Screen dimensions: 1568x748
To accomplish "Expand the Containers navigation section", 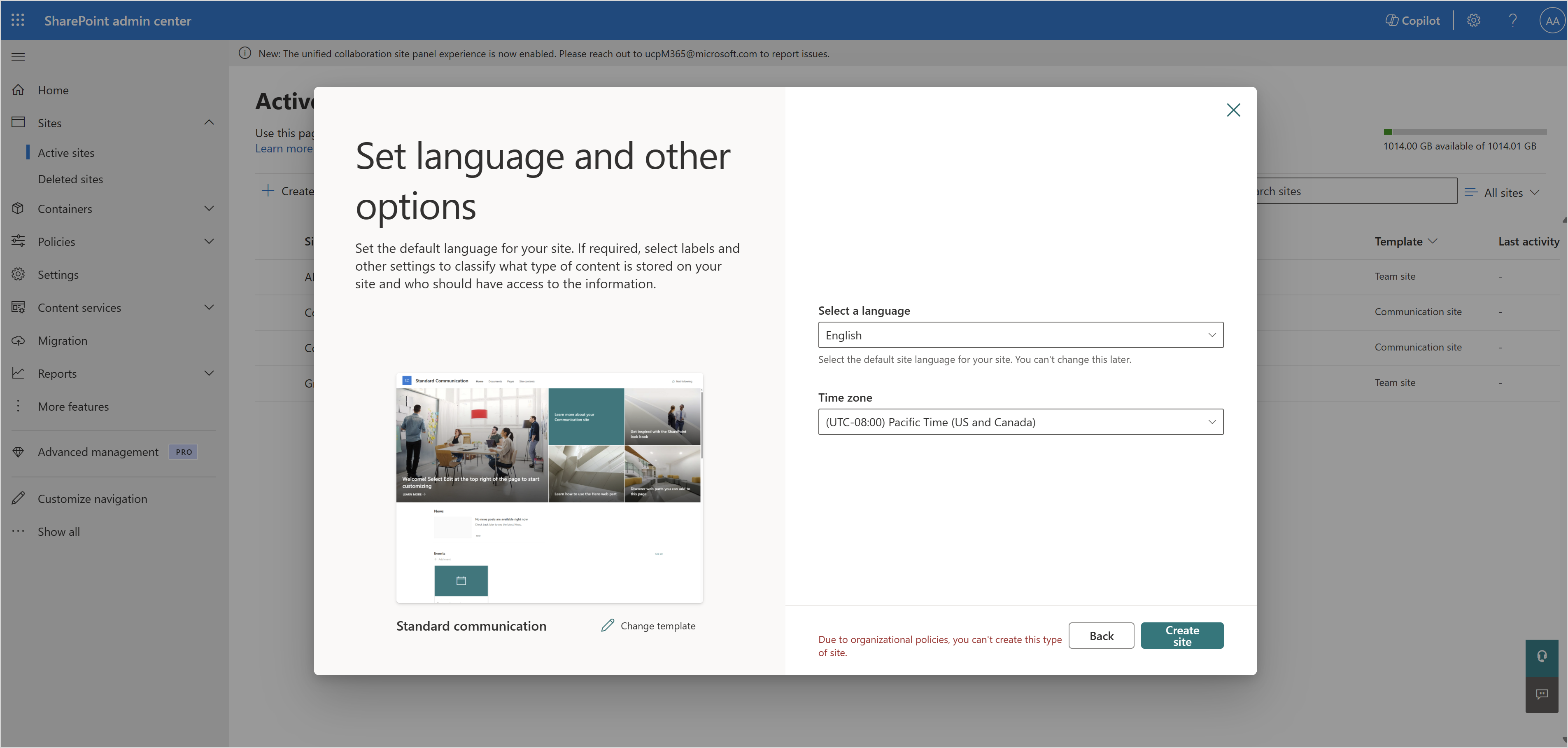I will pyautogui.click(x=209, y=208).
